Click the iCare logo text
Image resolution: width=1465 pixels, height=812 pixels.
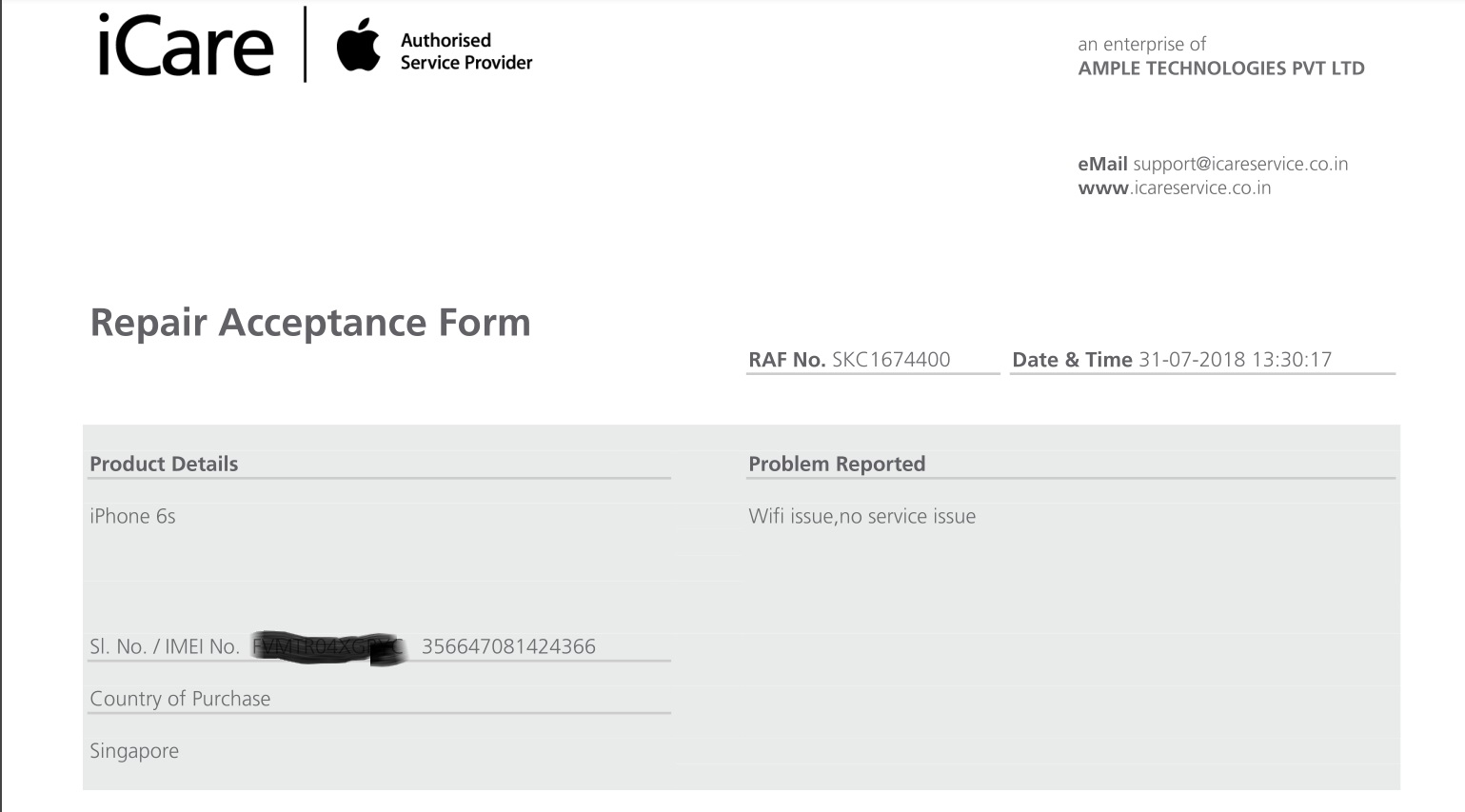tap(186, 46)
